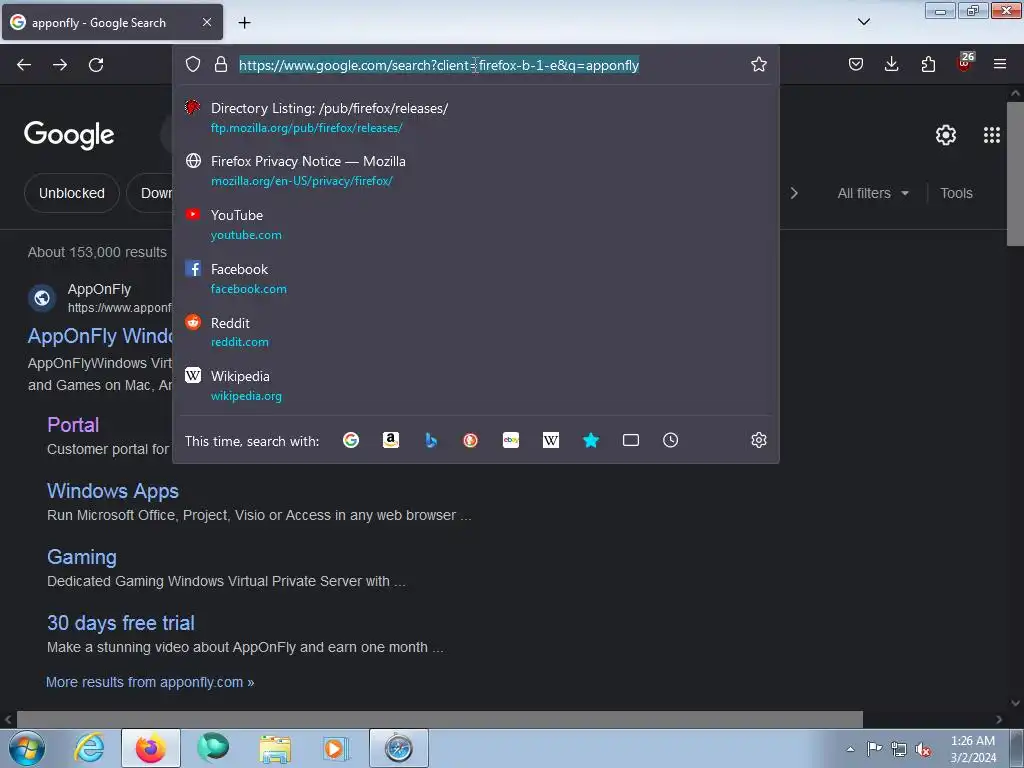
Task: Open the Action Center flag icon
Action: (x=874, y=750)
